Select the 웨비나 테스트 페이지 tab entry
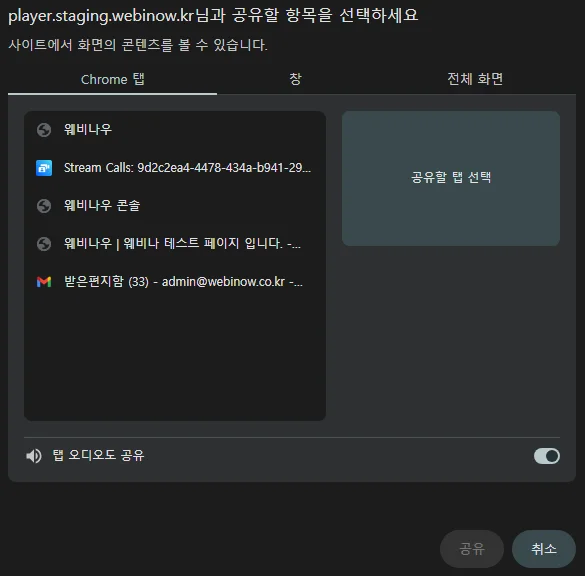The image size is (585, 576). click(x=175, y=244)
